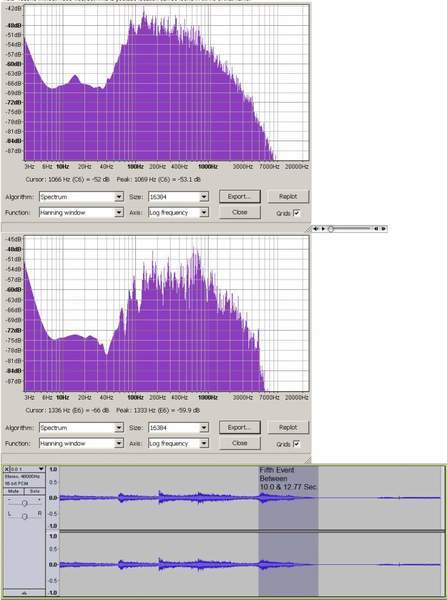Click Export button in the upper spectrum window
Image resolution: width=447 pixels, height=600 pixels.
240,196
